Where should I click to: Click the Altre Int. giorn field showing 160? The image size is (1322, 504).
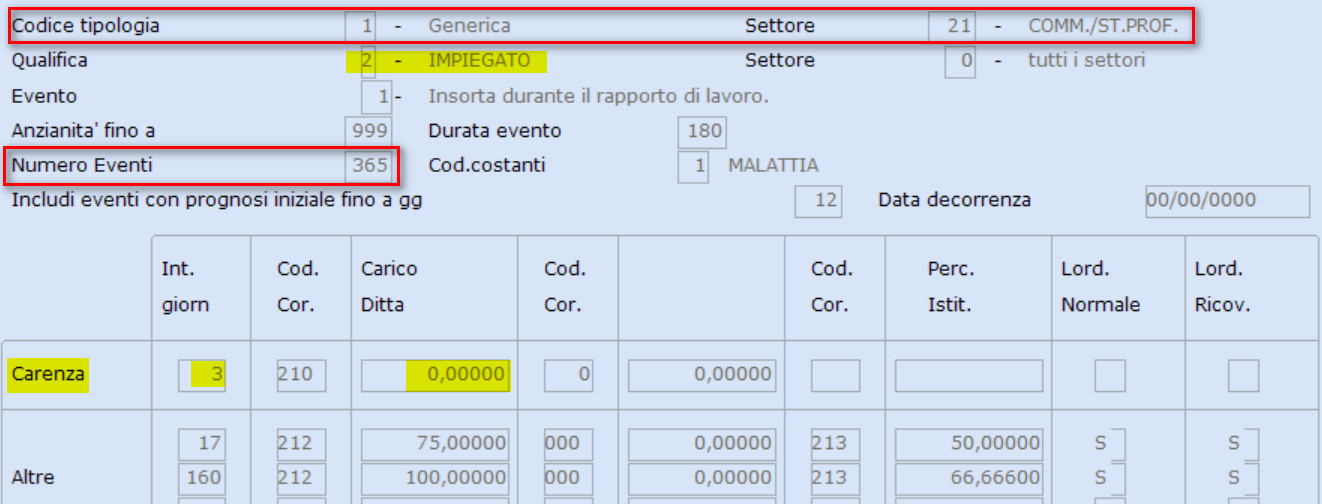(202, 477)
